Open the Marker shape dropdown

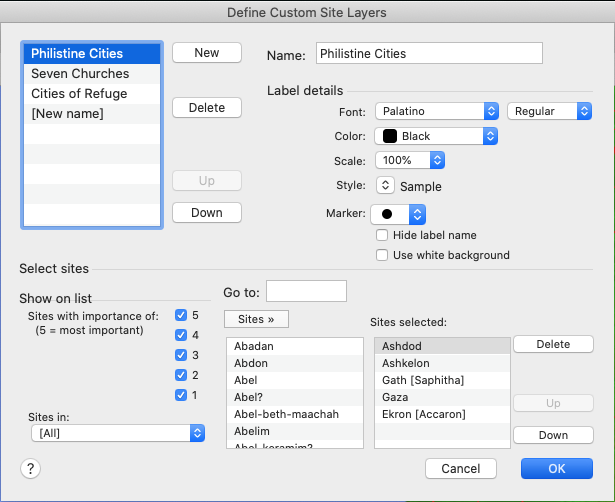[x=399, y=214]
